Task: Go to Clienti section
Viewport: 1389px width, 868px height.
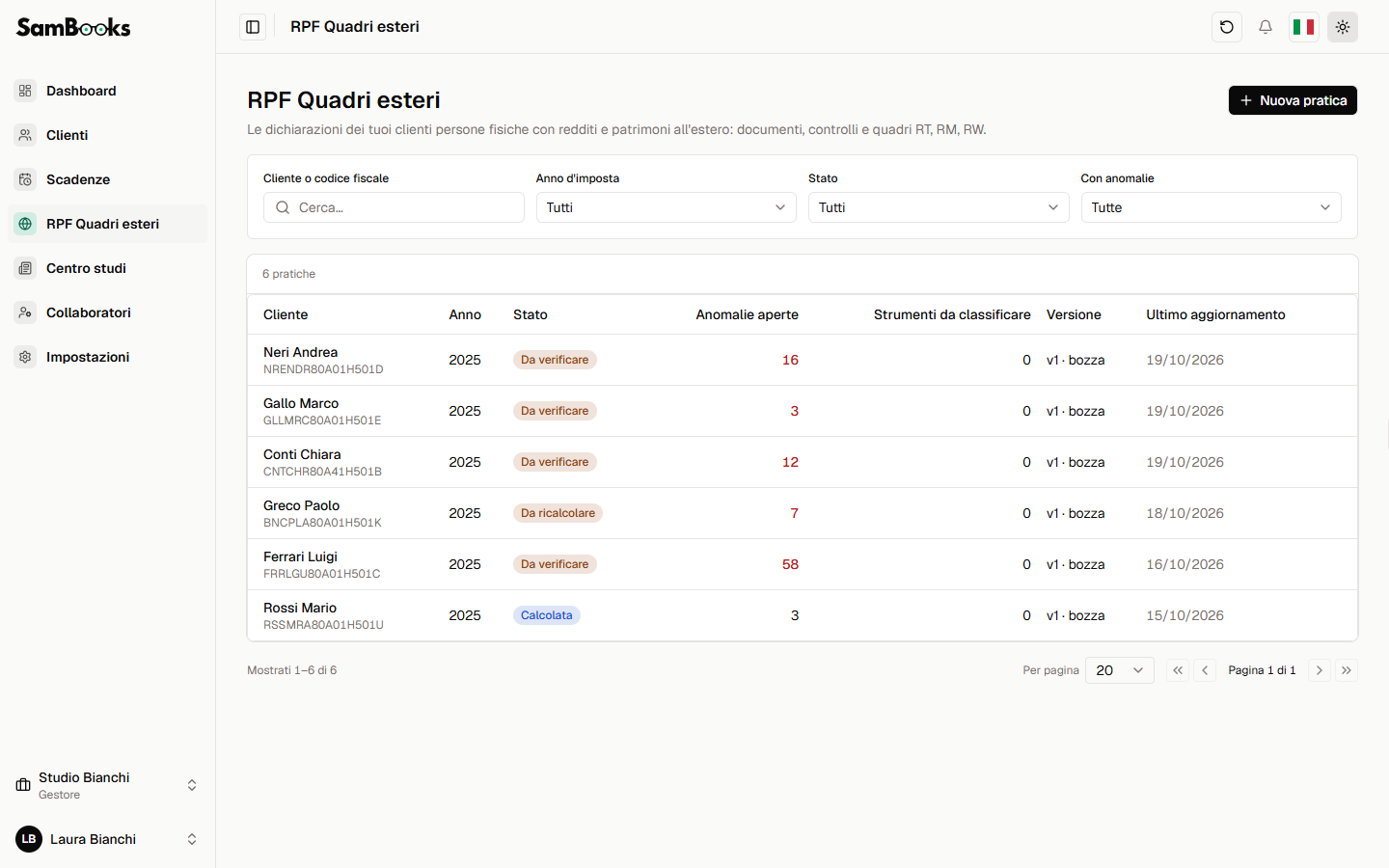Action: click(107, 135)
